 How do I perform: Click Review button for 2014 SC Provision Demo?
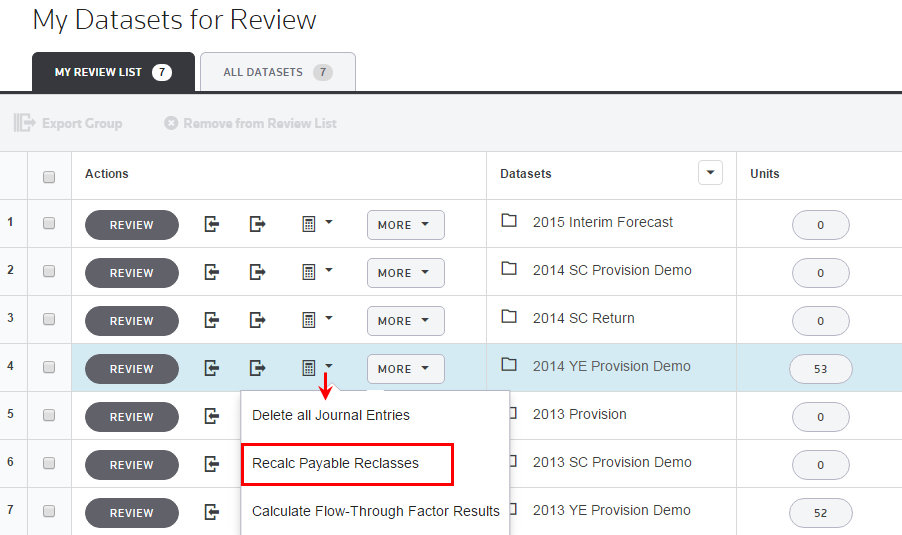click(x=131, y=273)
